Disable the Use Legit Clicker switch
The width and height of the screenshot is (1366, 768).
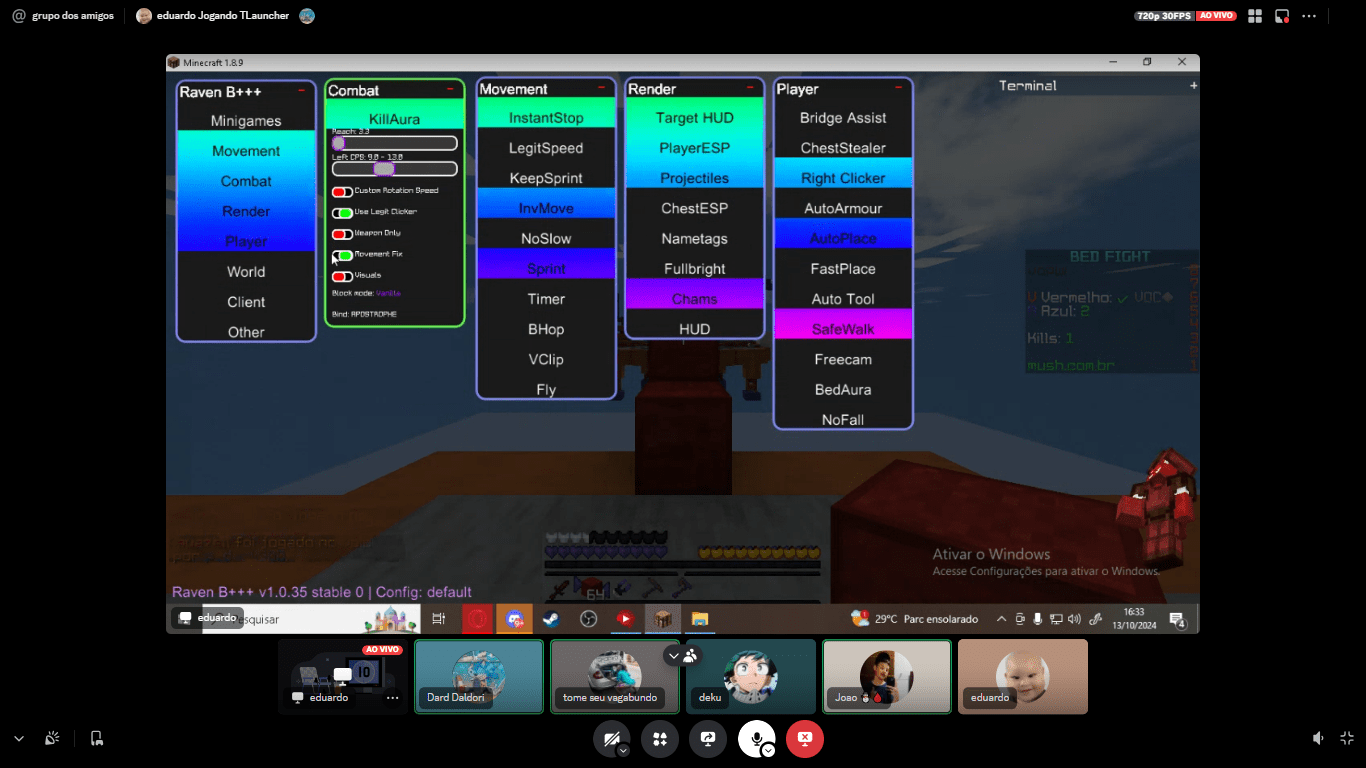(x=342, y=212)
